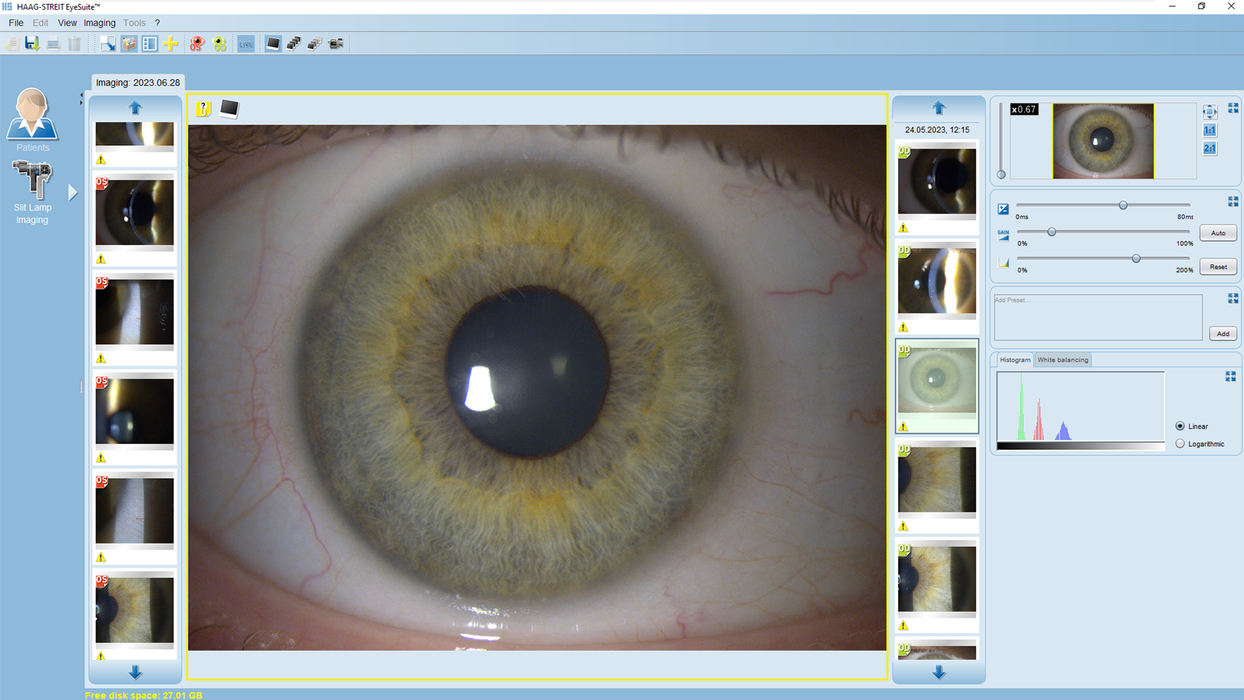Activate the LIVE imaging mode icon
The height and width of the screenshot is (700, 1244).
(245, 43)
